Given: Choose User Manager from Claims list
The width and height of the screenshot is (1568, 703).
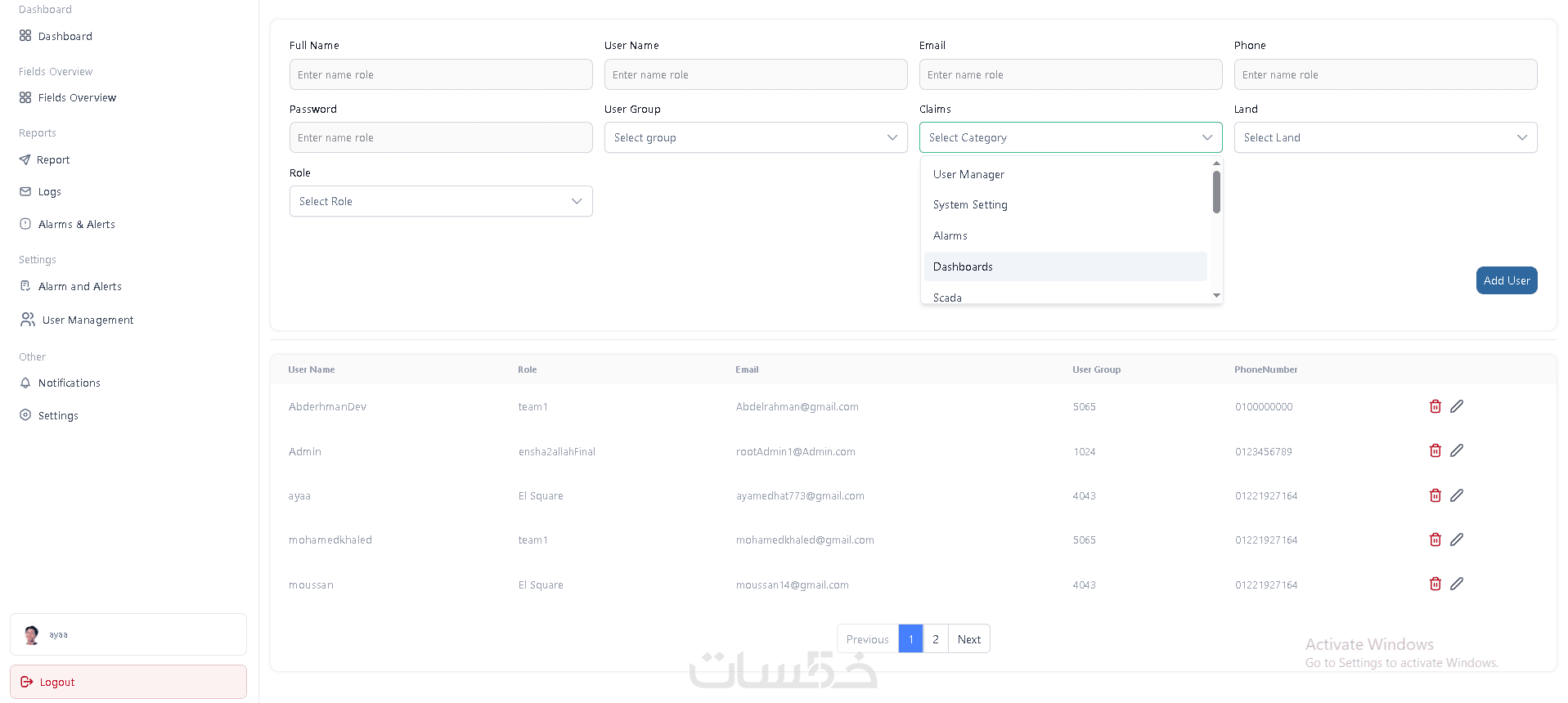Looking at the screenshot, I should click(x=1066, y=174).
